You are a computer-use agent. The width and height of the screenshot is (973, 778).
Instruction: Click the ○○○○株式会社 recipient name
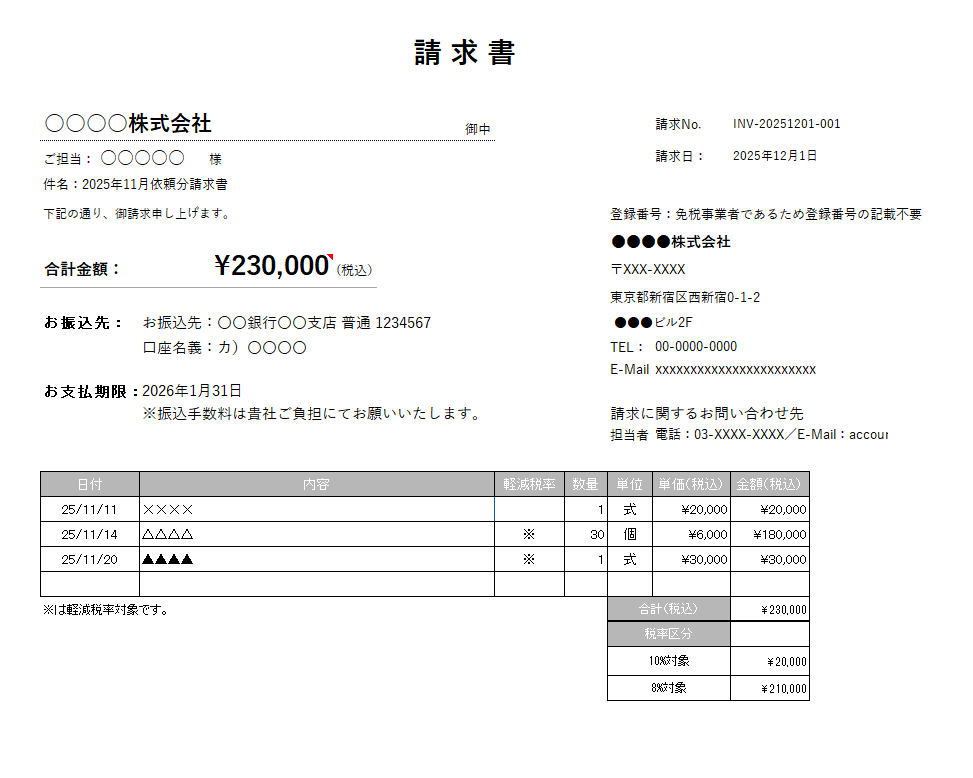[128, 124]
